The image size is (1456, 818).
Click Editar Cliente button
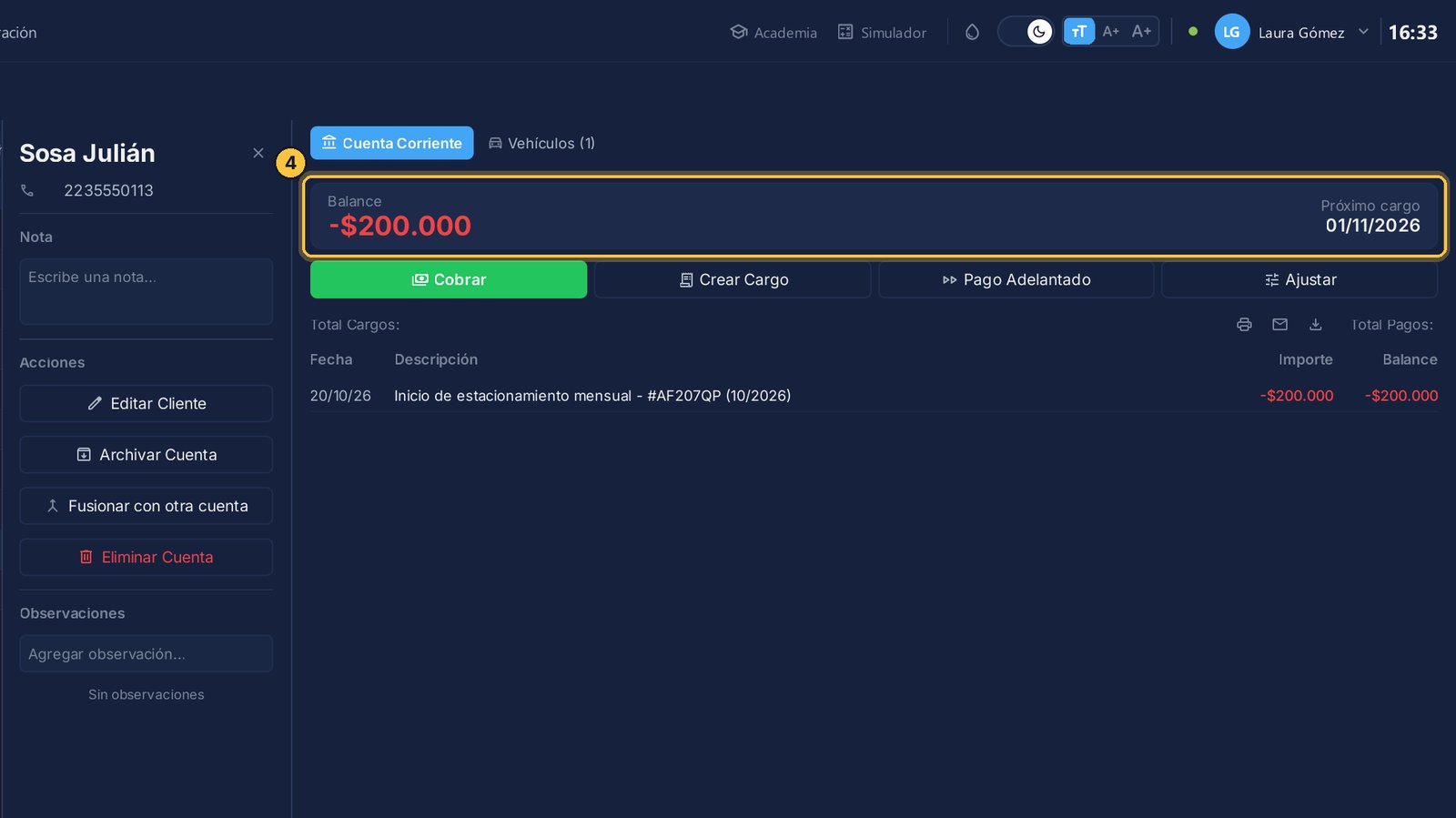coord(146,403)
